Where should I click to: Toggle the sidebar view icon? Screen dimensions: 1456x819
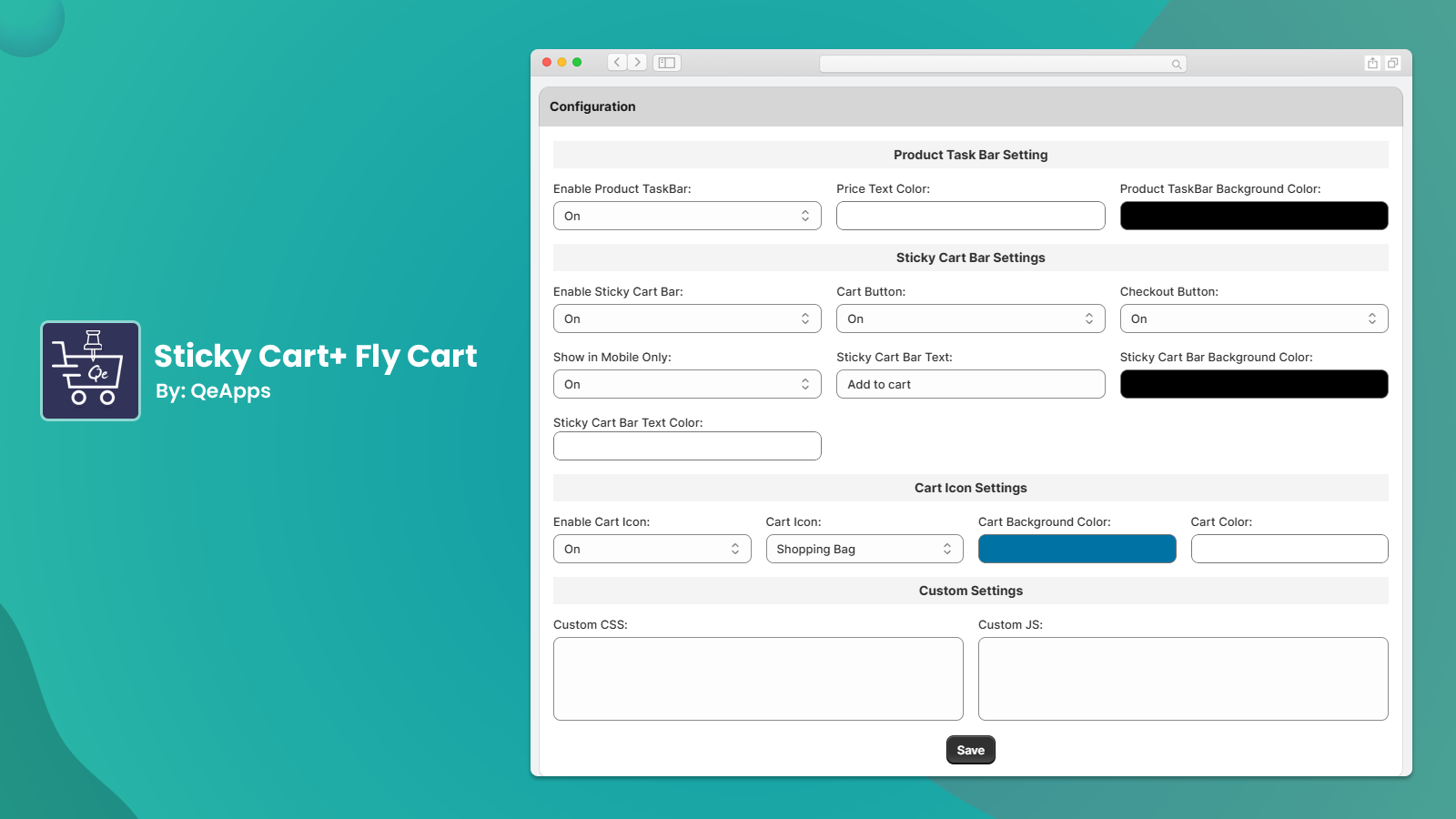pyautogui.click(x=667, y=63)
